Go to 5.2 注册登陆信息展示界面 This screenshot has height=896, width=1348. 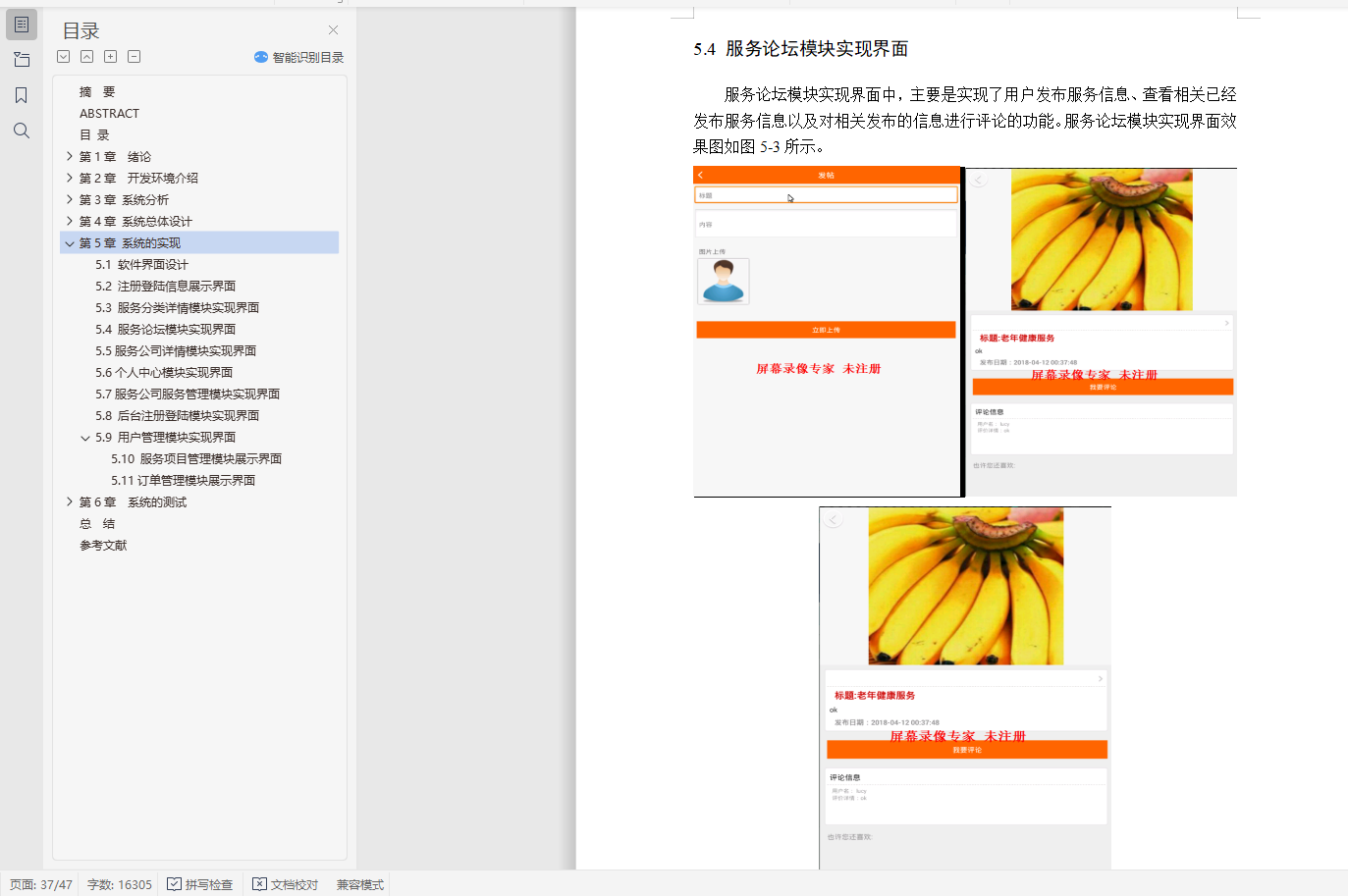(165, 287)
